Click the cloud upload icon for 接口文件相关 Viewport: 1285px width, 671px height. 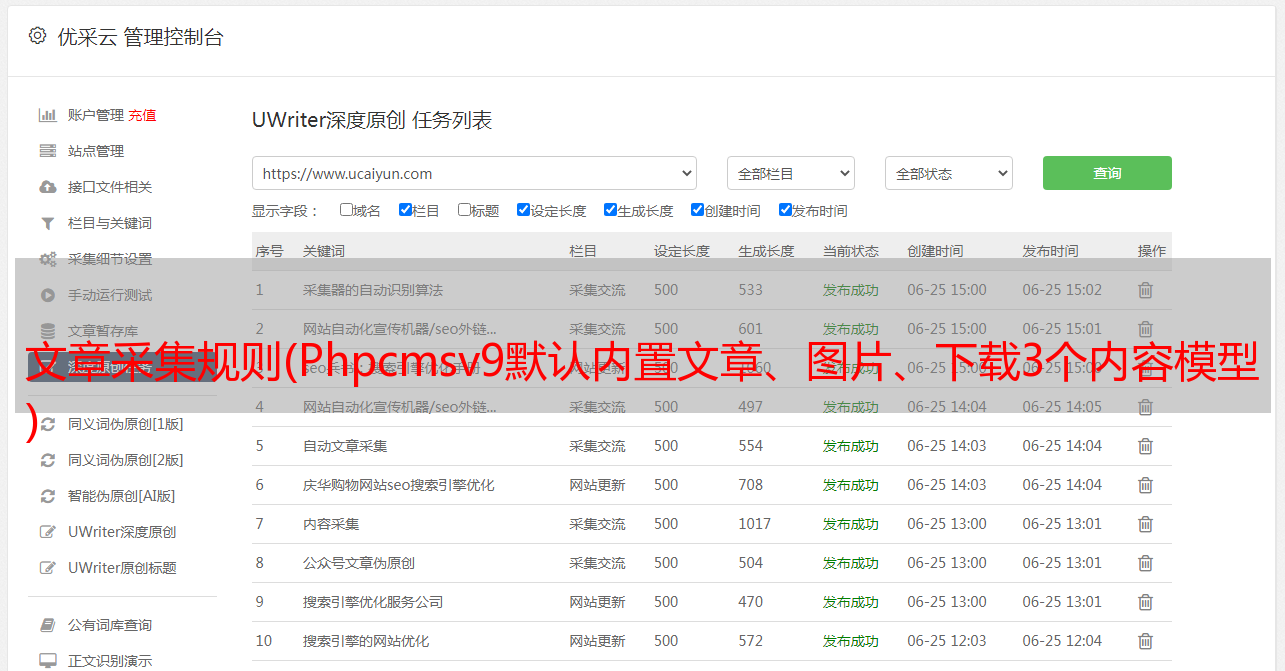(47, 187)
